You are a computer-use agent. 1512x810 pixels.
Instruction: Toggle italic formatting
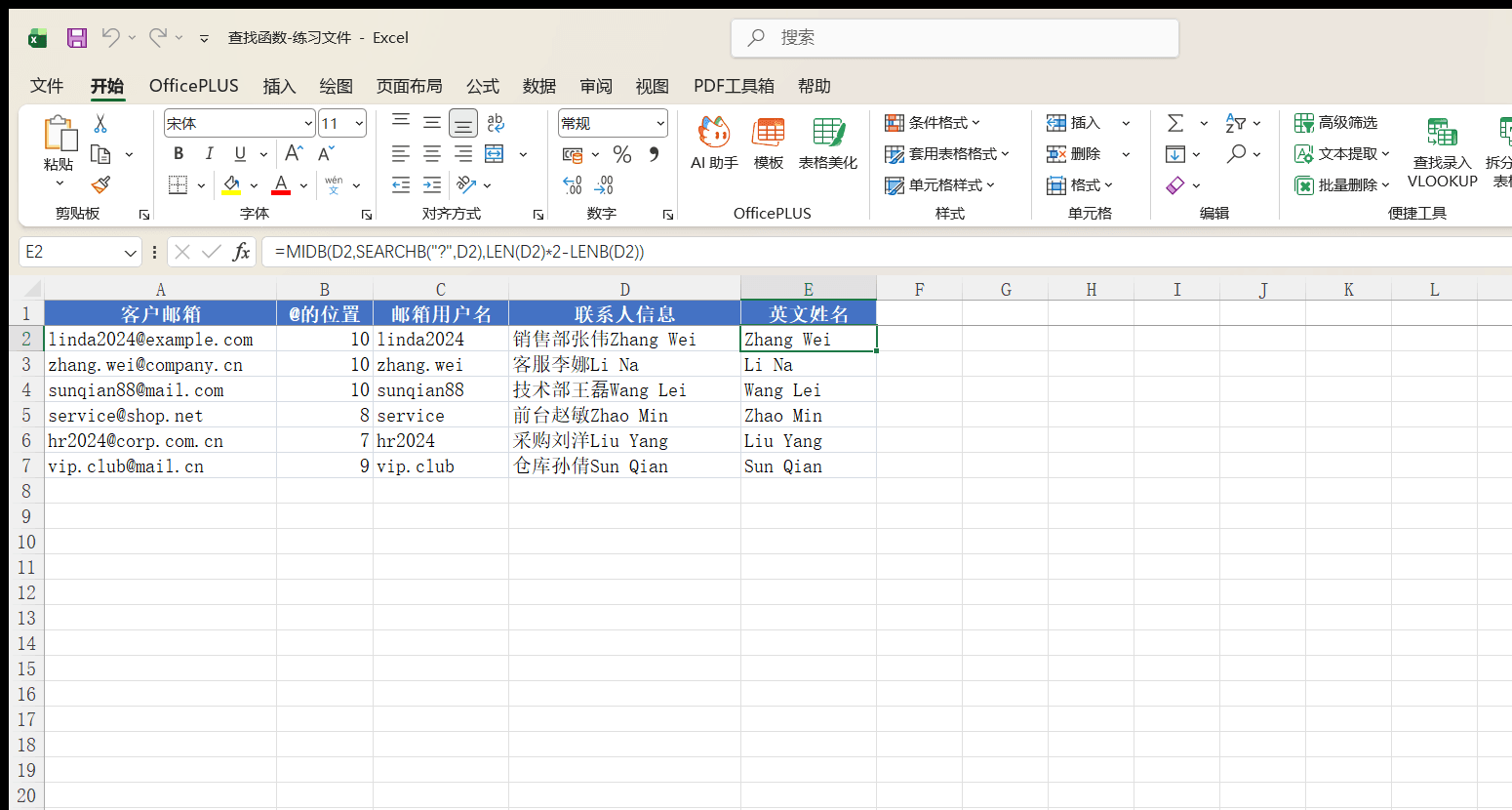click(x=209, y=154)
